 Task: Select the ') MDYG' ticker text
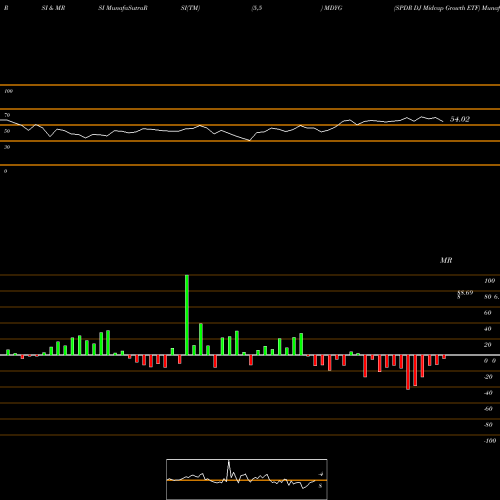tap(331, 8)
